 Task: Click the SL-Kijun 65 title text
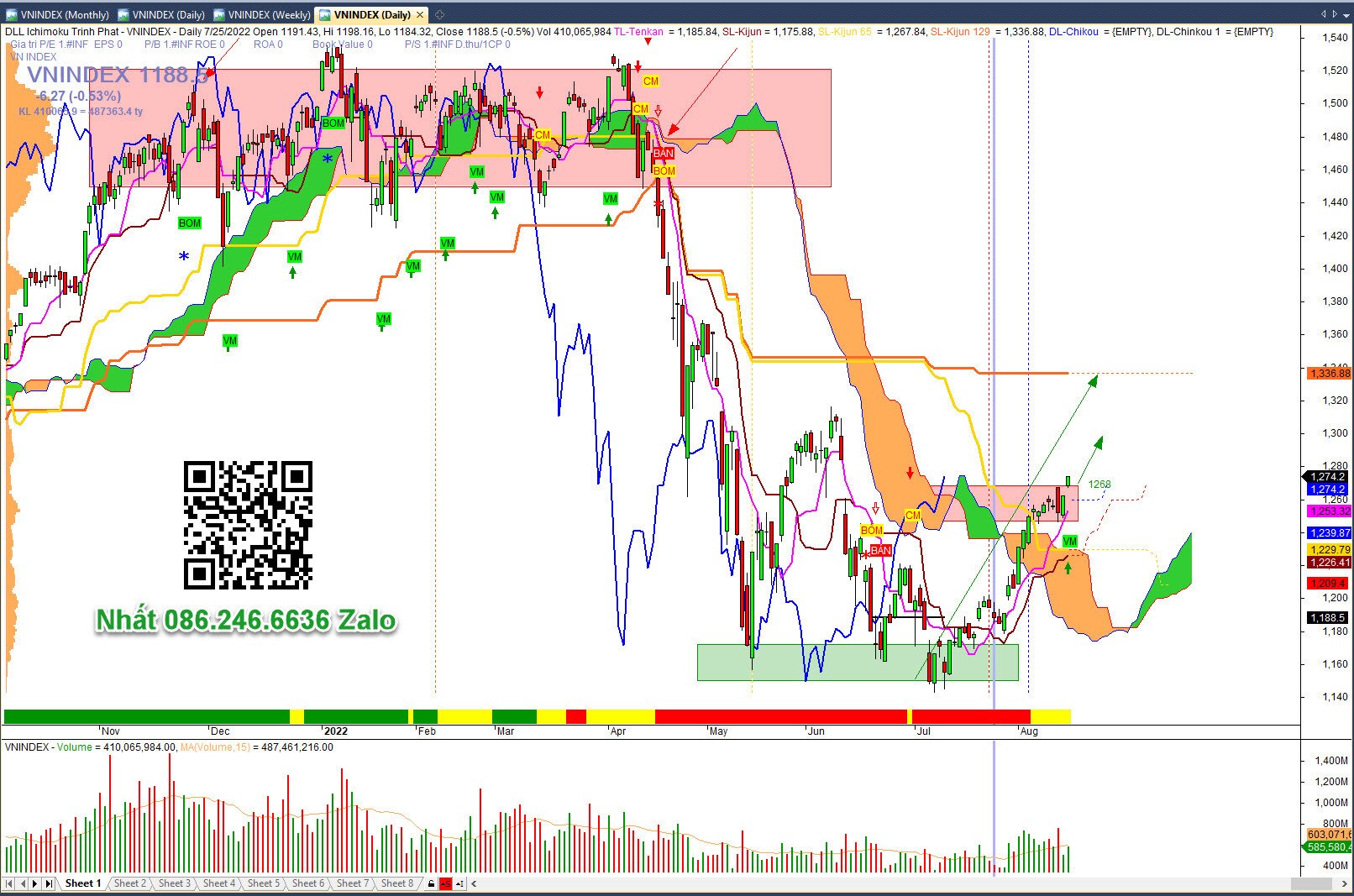click(845, 32)
